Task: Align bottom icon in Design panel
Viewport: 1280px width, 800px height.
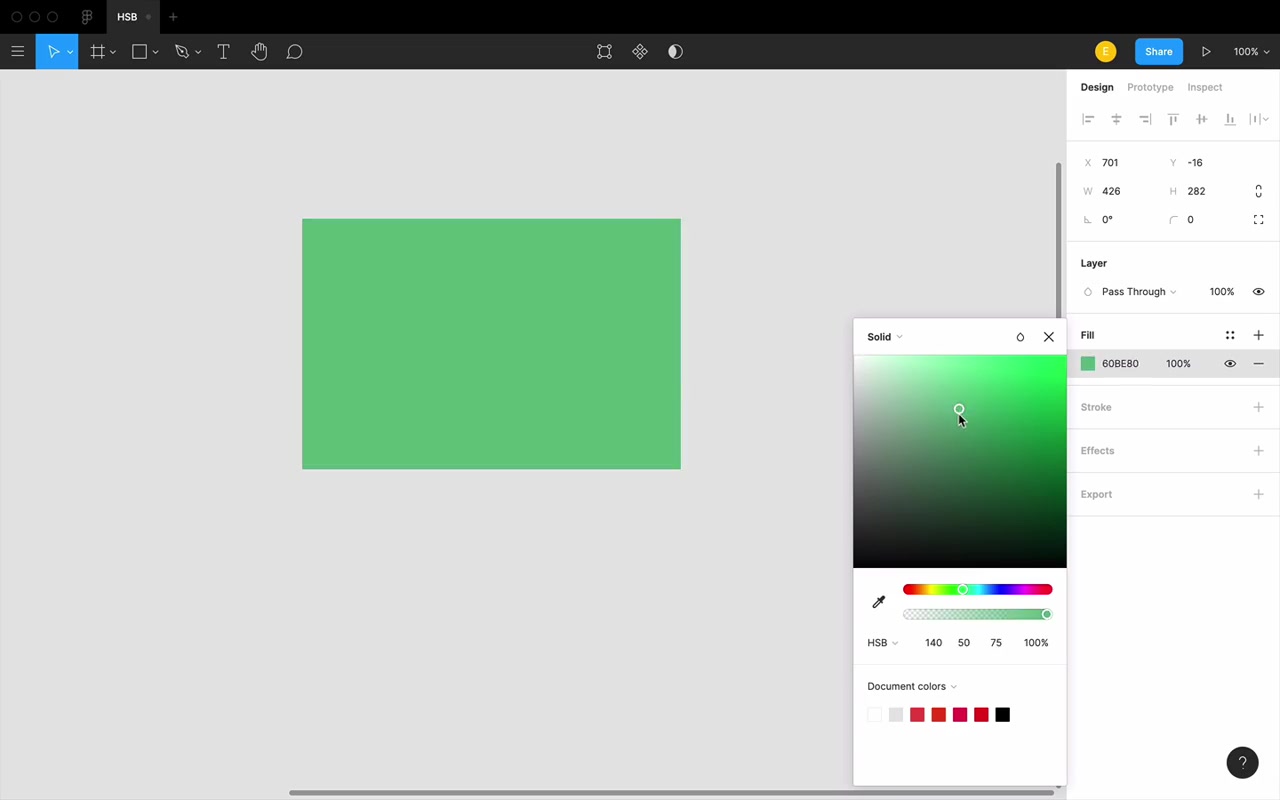Action: [1230, 119]
